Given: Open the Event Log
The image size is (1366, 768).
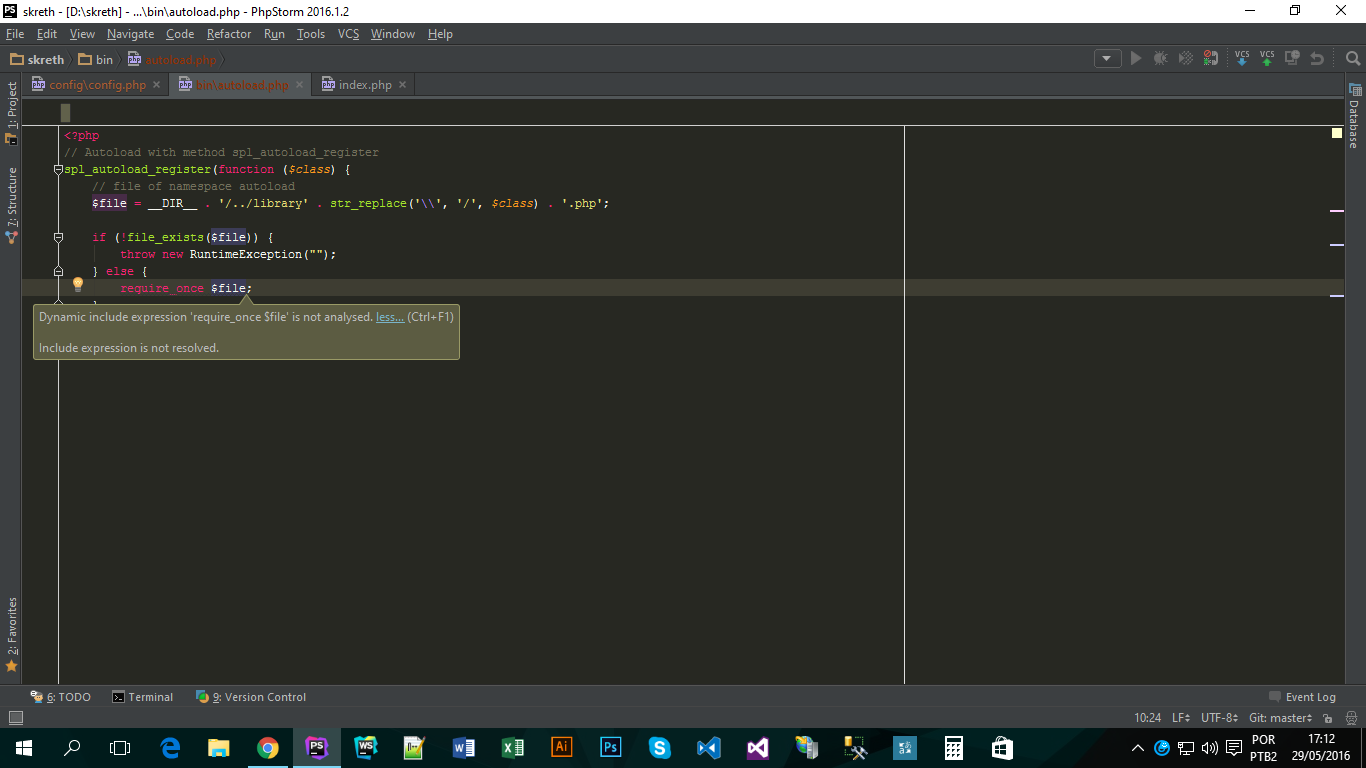Looking at the screenshot, I should (x=1302, y=697).
